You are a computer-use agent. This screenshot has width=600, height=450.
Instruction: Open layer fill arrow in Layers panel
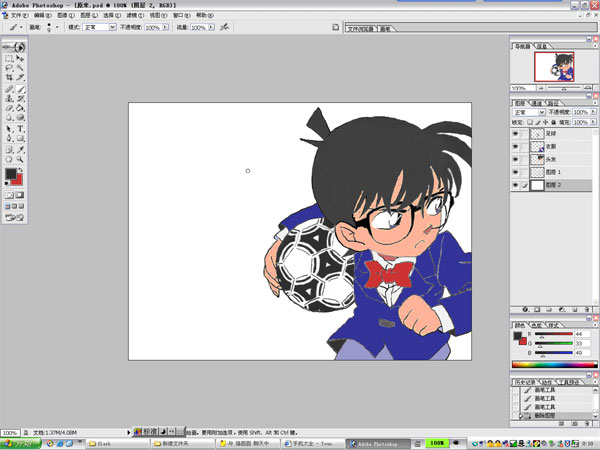[593, 122]
